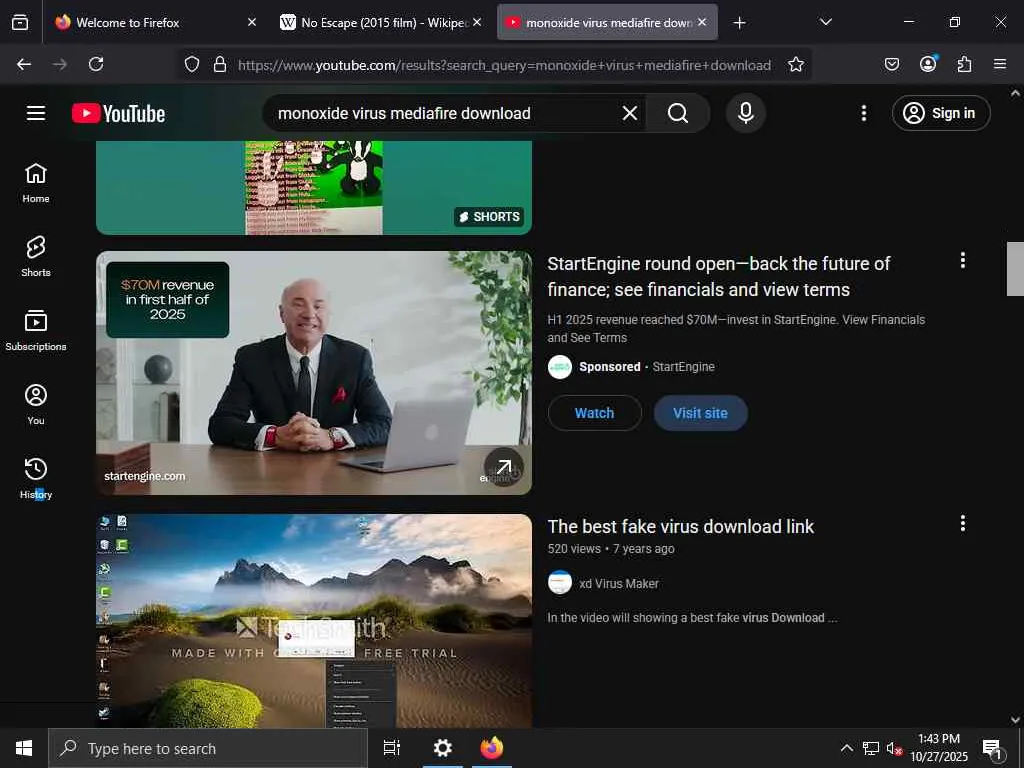Click the Windows taskbar search box
This screenshot has height=768, width=1024.
208,748
